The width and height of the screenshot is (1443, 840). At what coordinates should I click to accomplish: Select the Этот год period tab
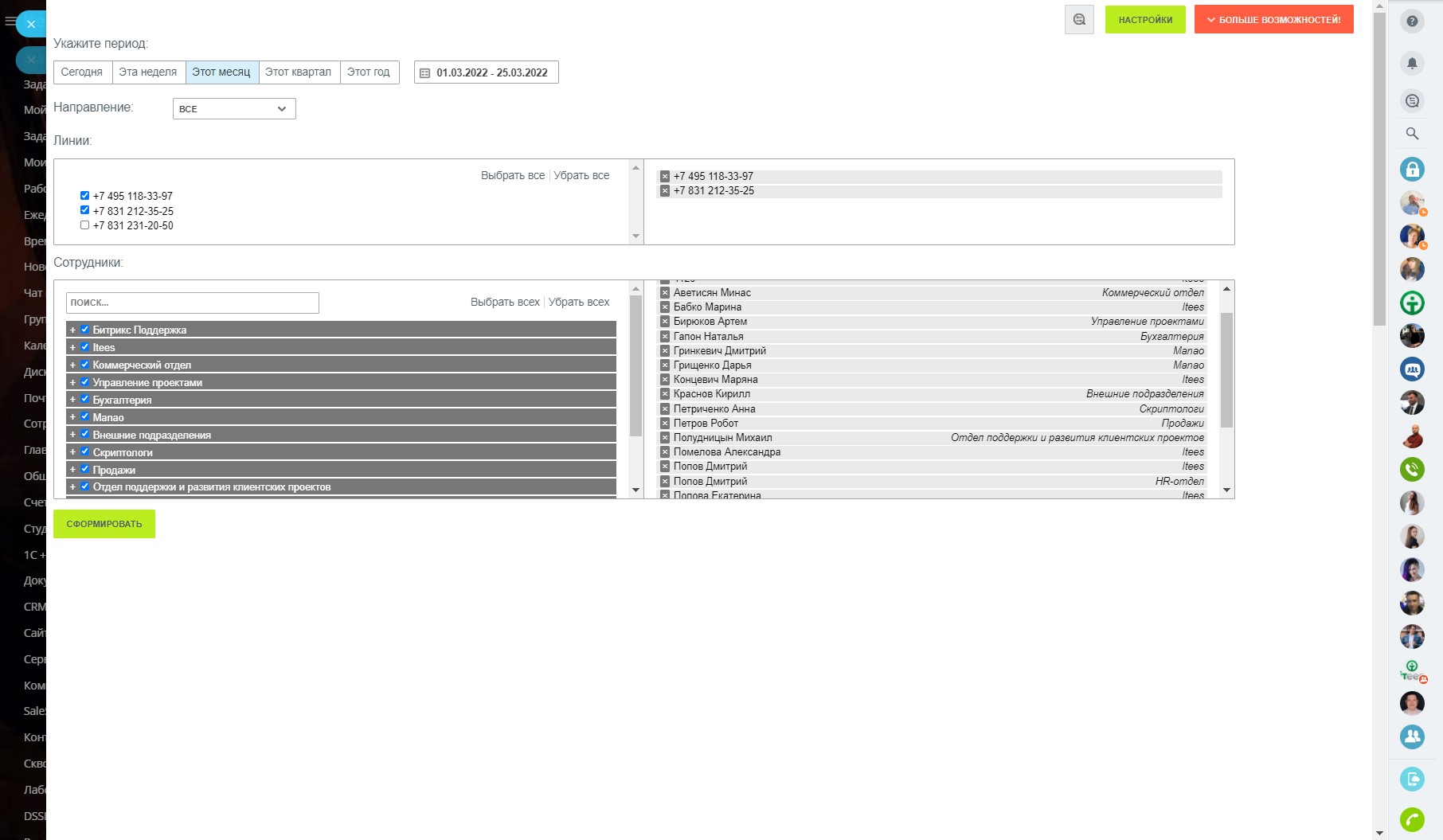pos(369,72)
